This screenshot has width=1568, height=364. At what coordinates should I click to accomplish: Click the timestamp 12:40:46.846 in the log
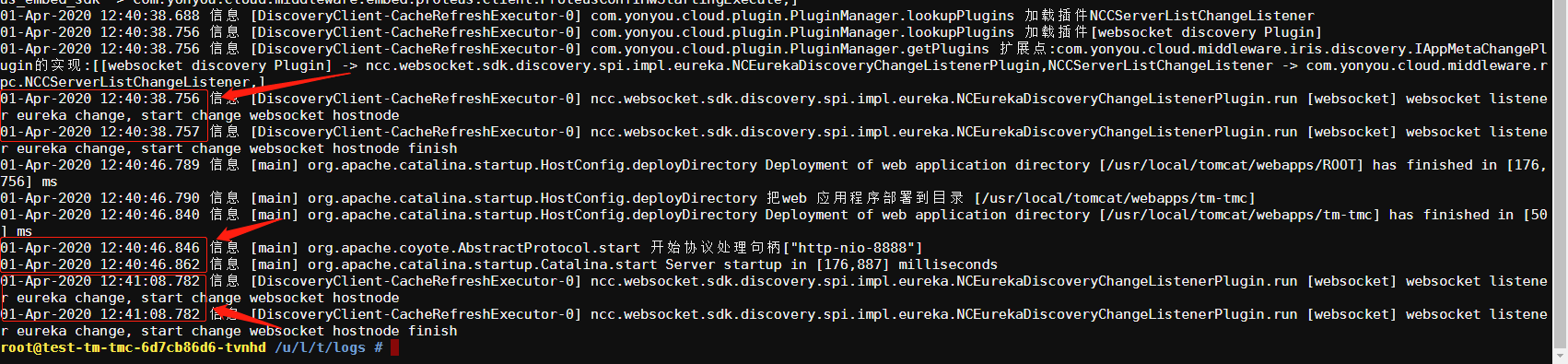(x=149, y=248)
